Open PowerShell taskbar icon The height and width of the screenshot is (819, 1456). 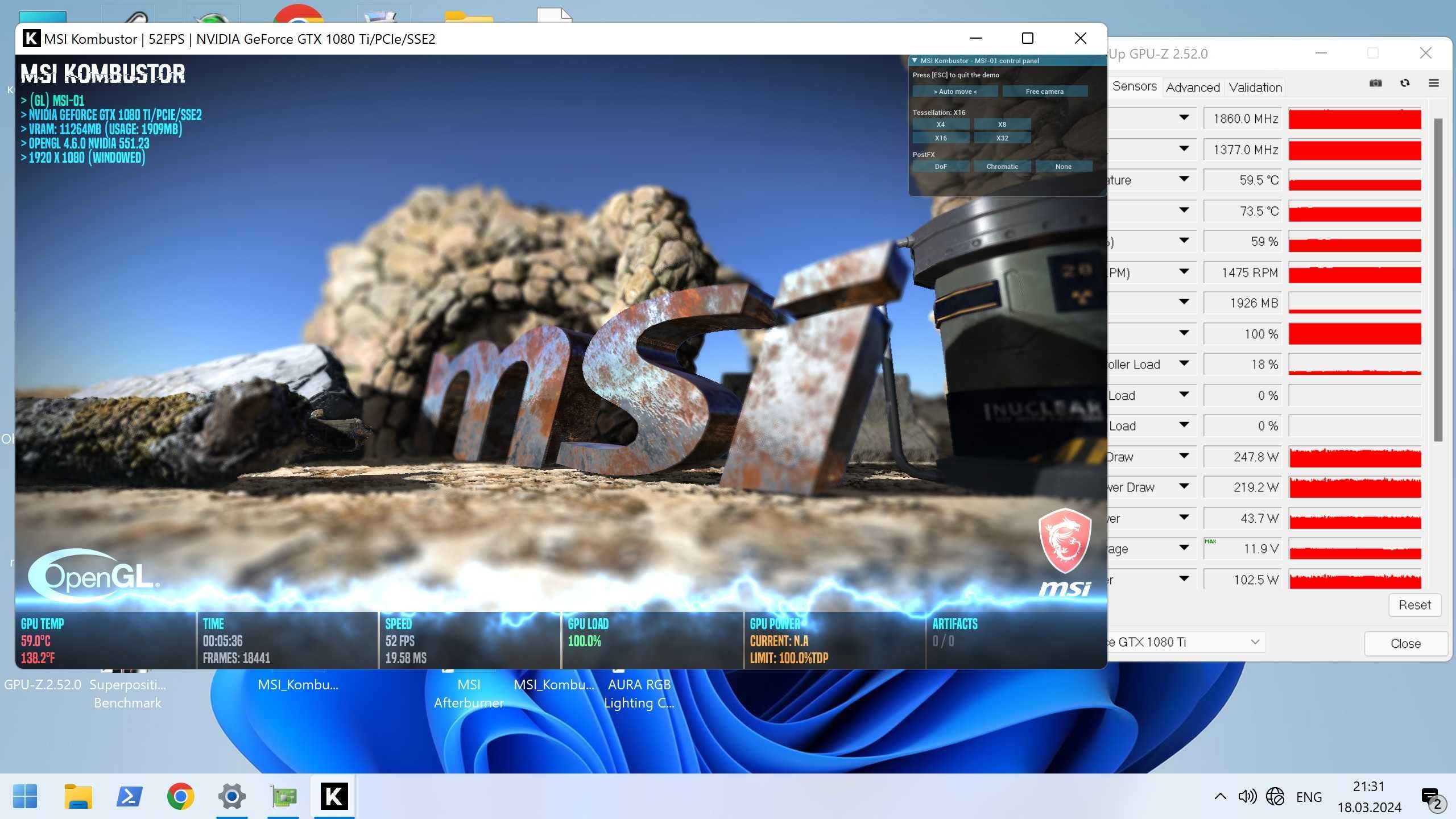click(129, 796)
